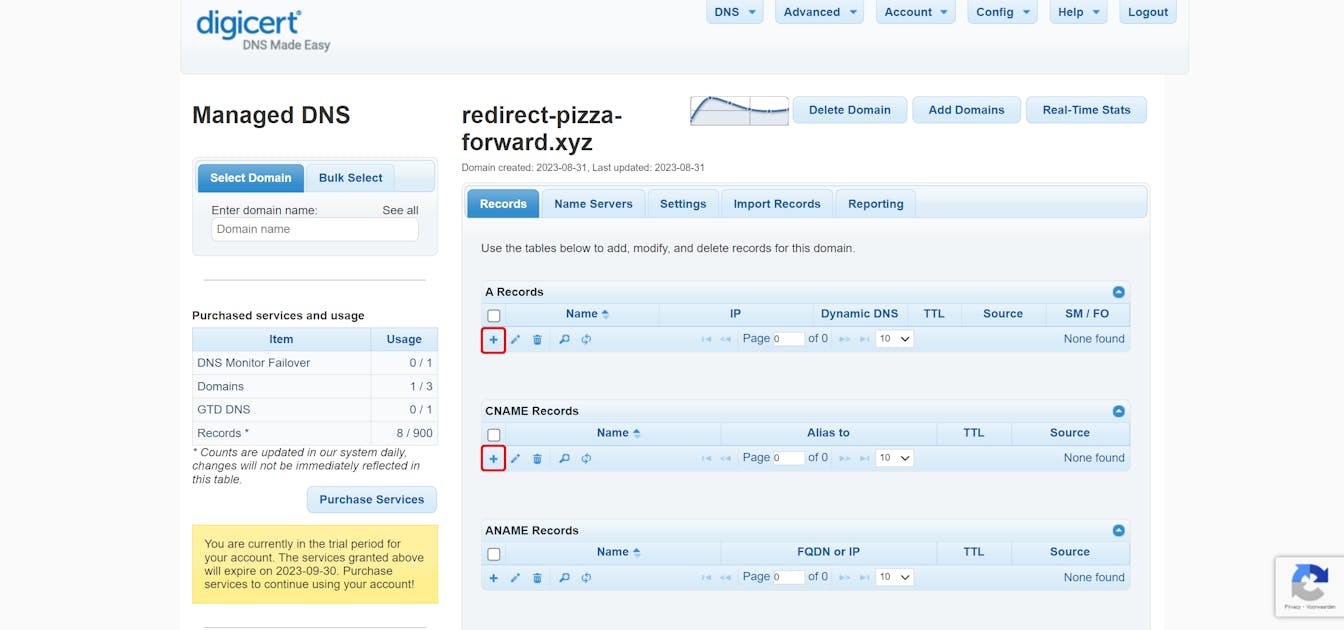
Task: Click the trash icon in CNAME Records
Action: coord(537,459)
